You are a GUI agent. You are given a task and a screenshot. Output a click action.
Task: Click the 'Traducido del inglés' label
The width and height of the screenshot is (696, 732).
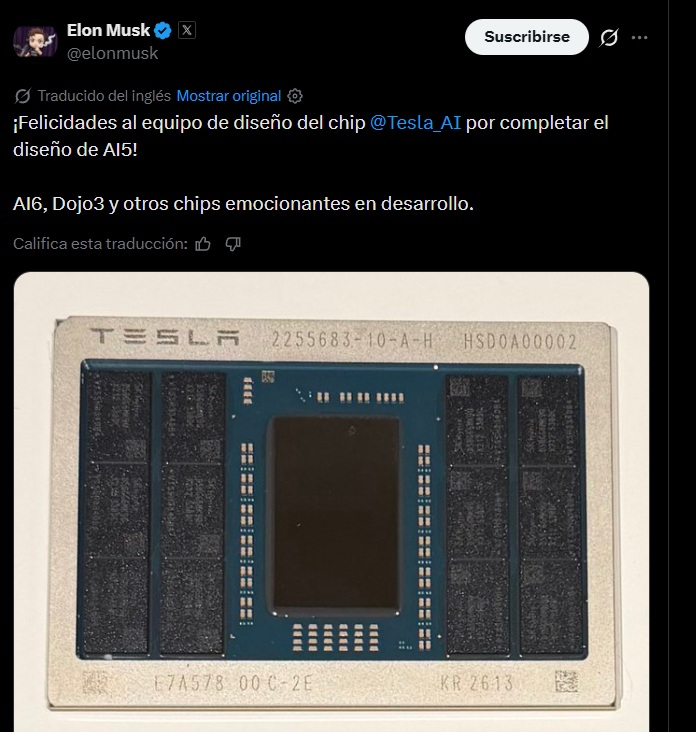click(x=103, y=96)
